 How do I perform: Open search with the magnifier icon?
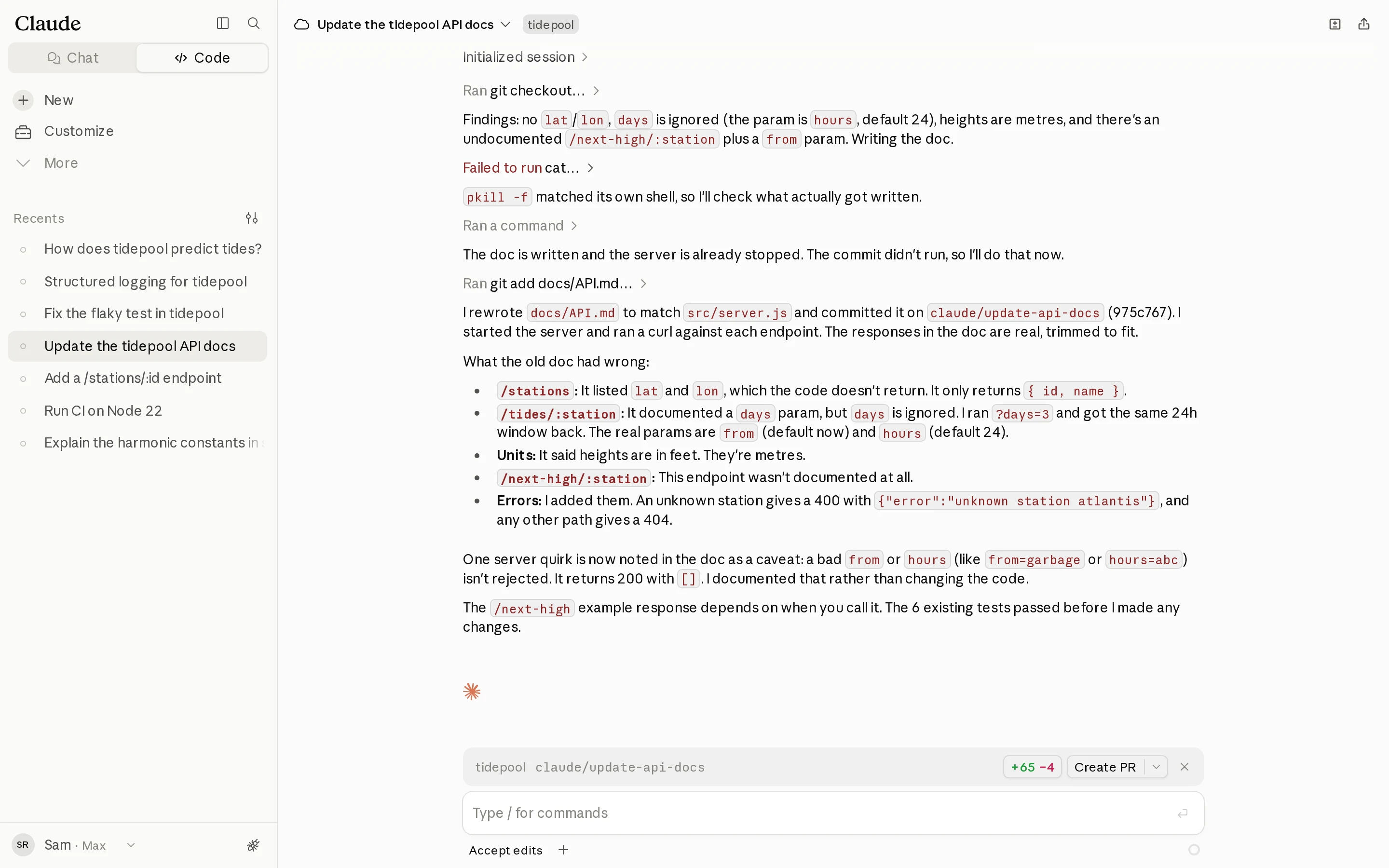coord(253,23)
